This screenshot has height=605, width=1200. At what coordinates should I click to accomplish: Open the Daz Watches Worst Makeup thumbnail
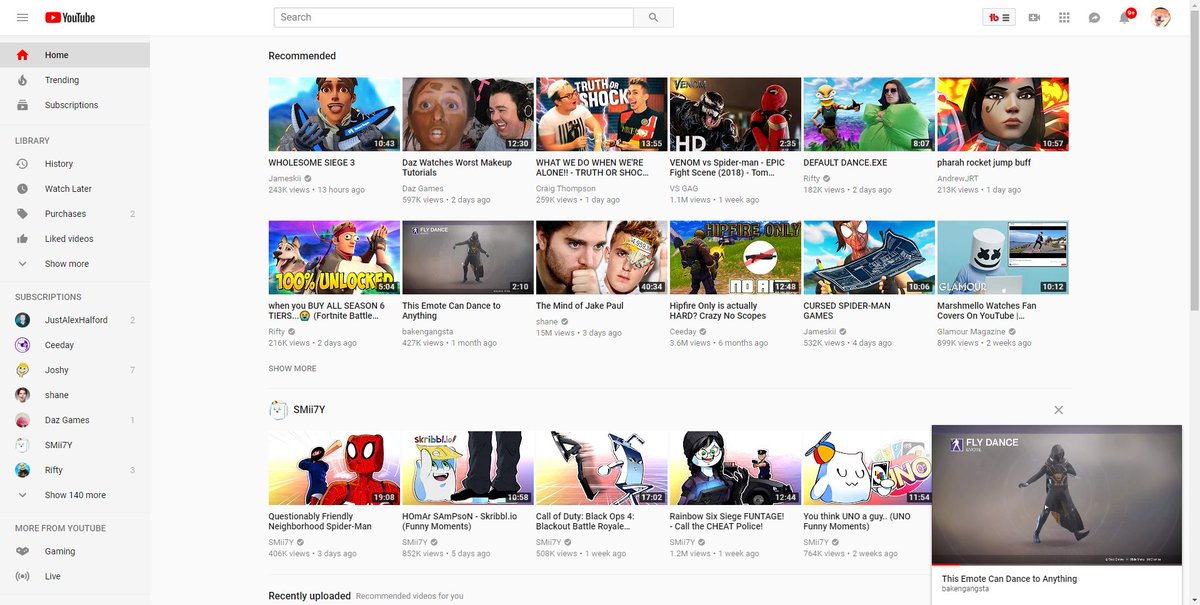[467, 114]
